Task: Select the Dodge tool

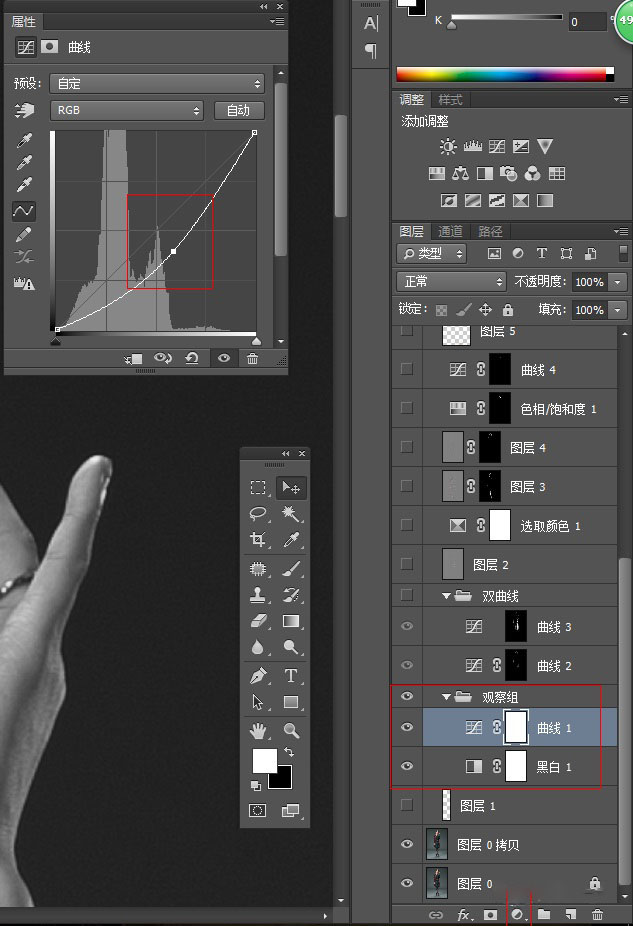Action: 291,647
